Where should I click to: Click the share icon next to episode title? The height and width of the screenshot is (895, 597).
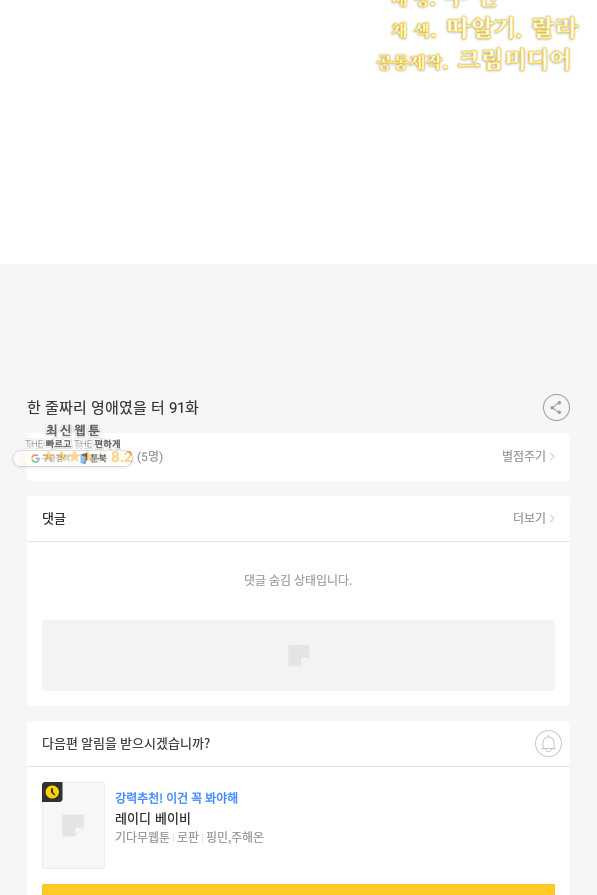click(556, 408)
